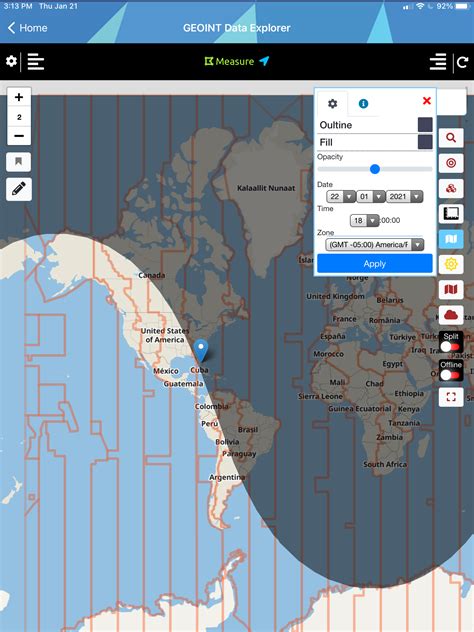Tap the South Africa map label

(385, 464)
